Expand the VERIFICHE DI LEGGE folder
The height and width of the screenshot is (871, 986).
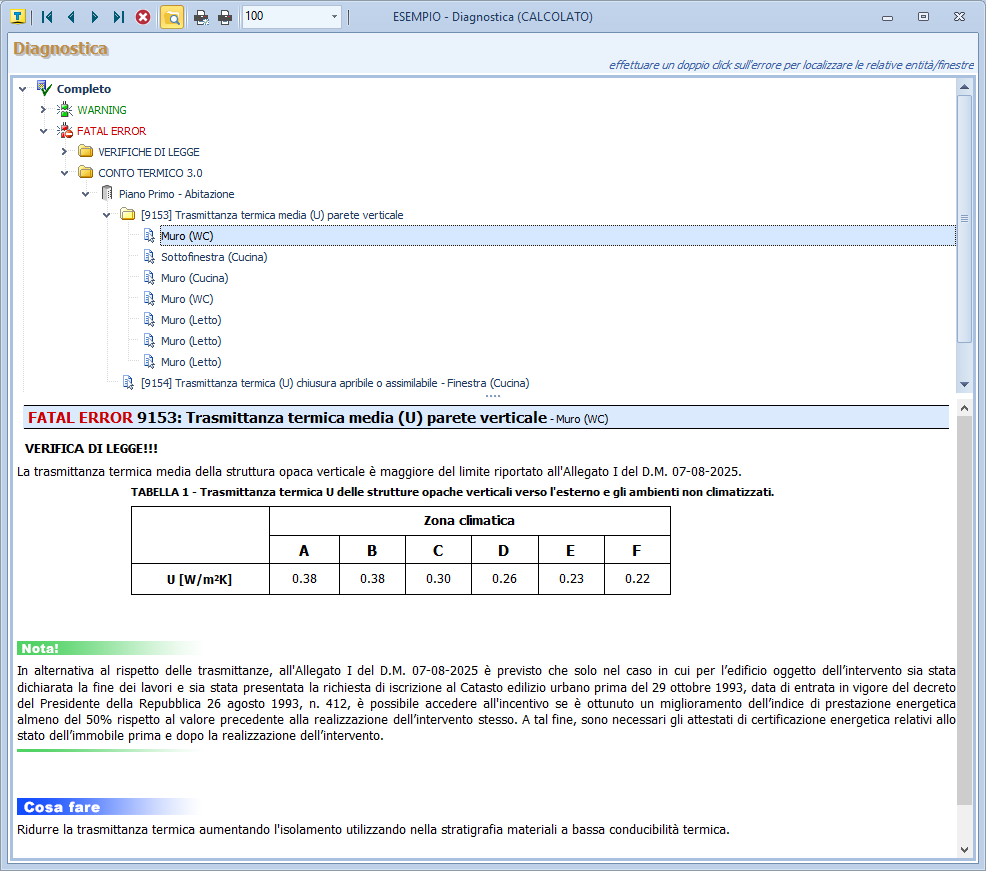(x=64, y=152)
